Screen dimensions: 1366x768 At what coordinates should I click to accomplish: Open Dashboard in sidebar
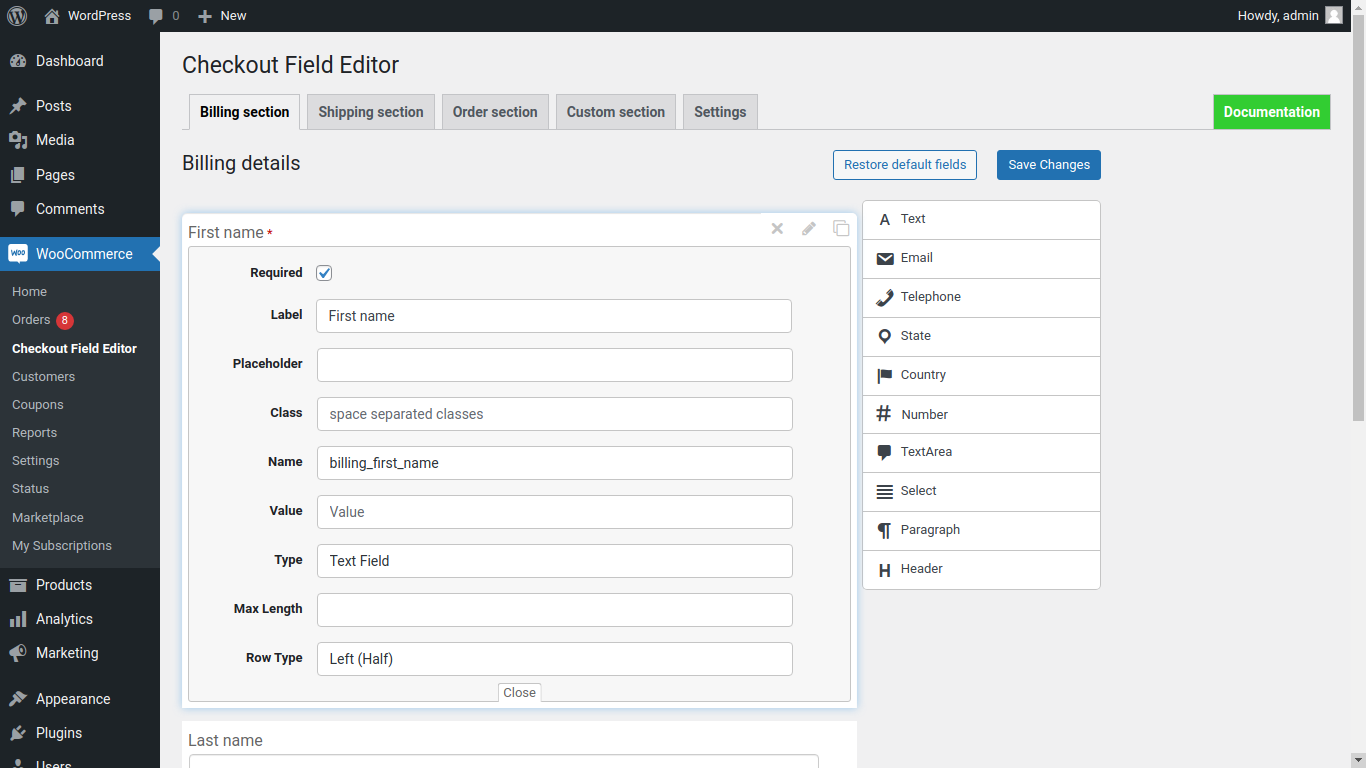(x=80, y=61)
